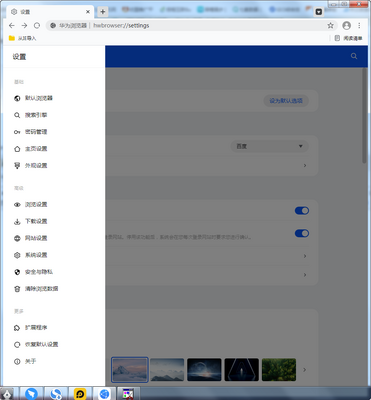Screen dimensions: 371x400
Task: Open the three-dot browser menu
Action: pyautogui.click(x=359, y=25)
